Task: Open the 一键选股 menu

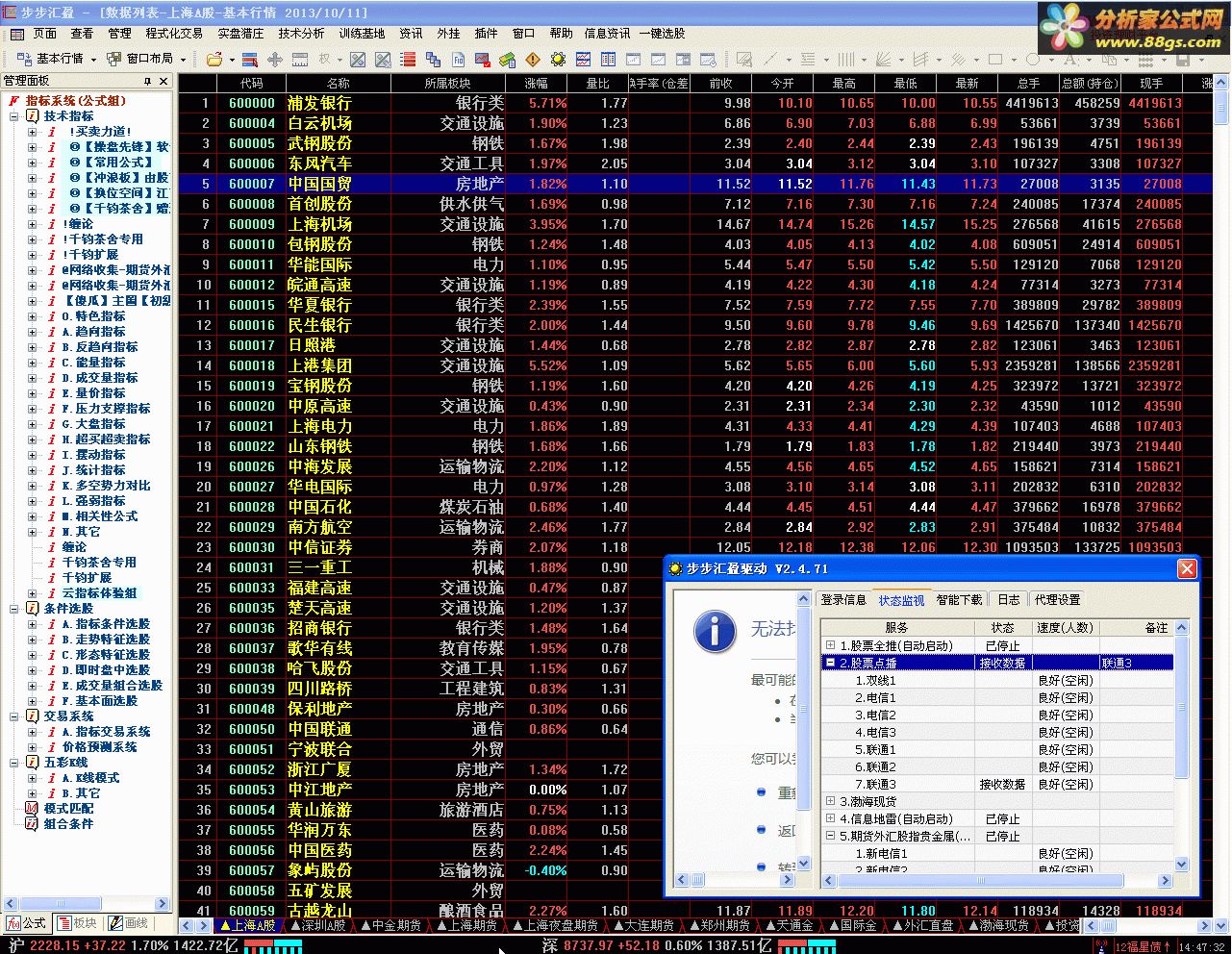Action: [663, 33]
